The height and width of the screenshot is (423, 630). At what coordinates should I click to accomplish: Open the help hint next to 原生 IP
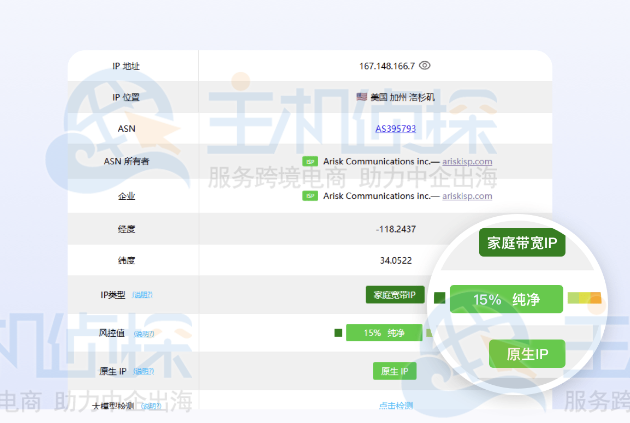[143, 371]
